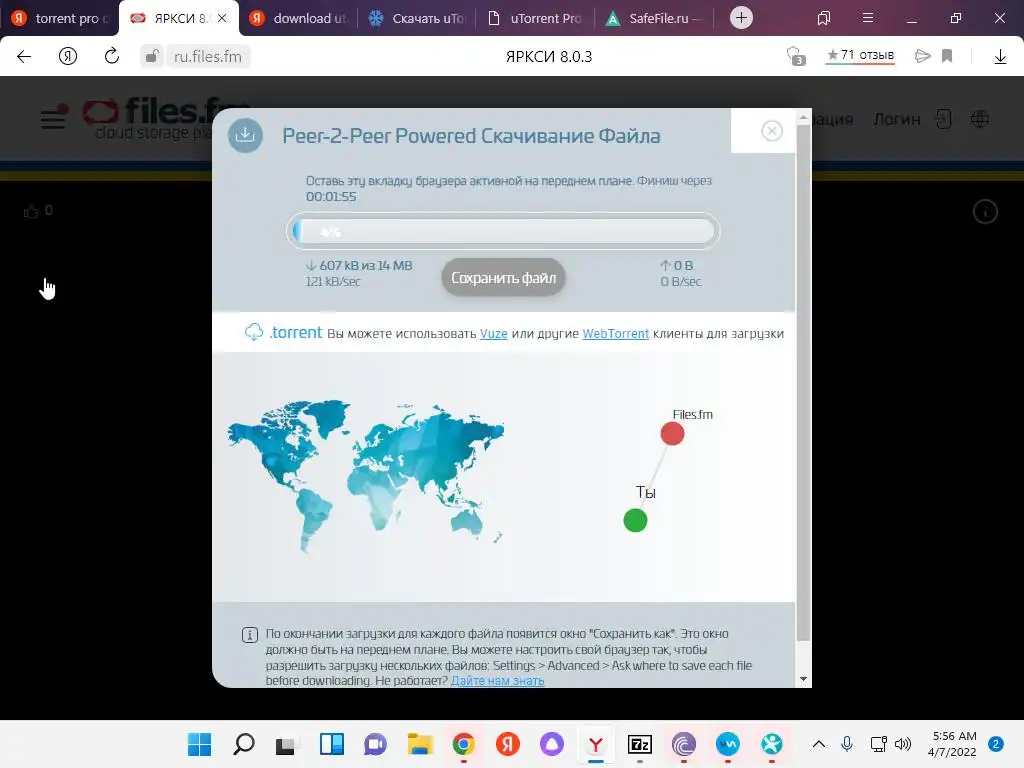Viewport: 1024px width, 768px height.
Task: Open the 'Дайте нам знать' link
Action: 497,680
